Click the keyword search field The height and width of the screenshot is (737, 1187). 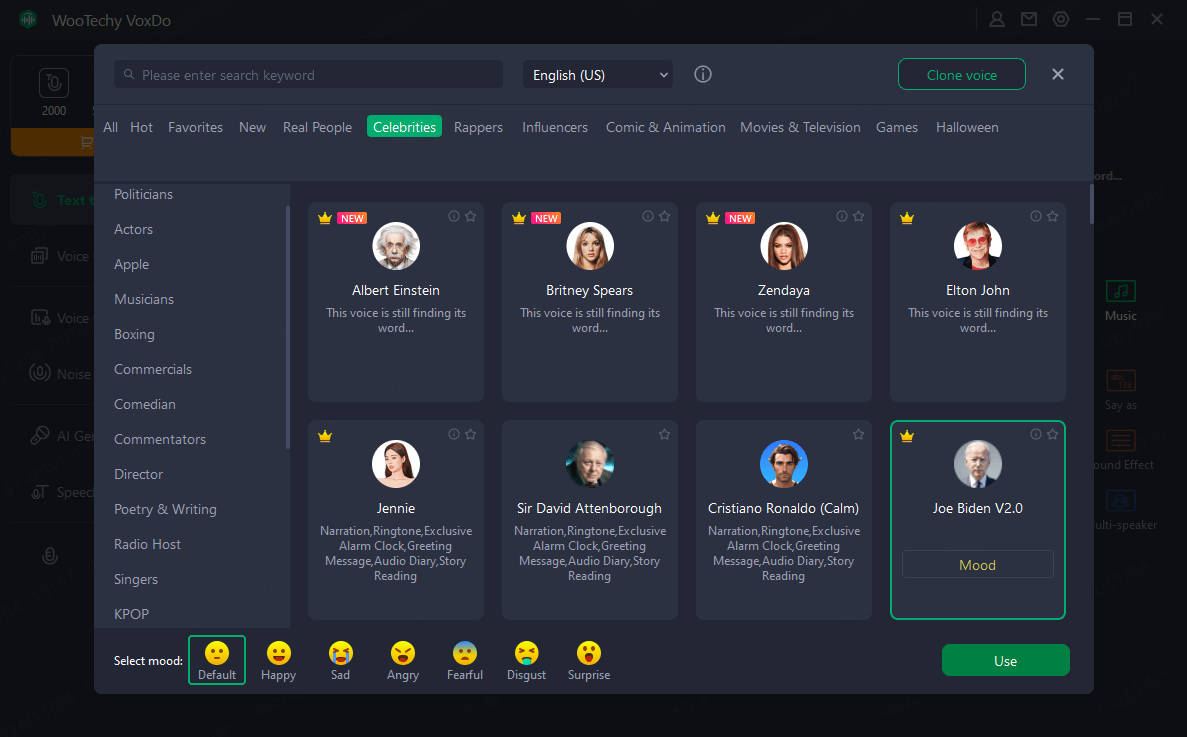click(308, 74)
